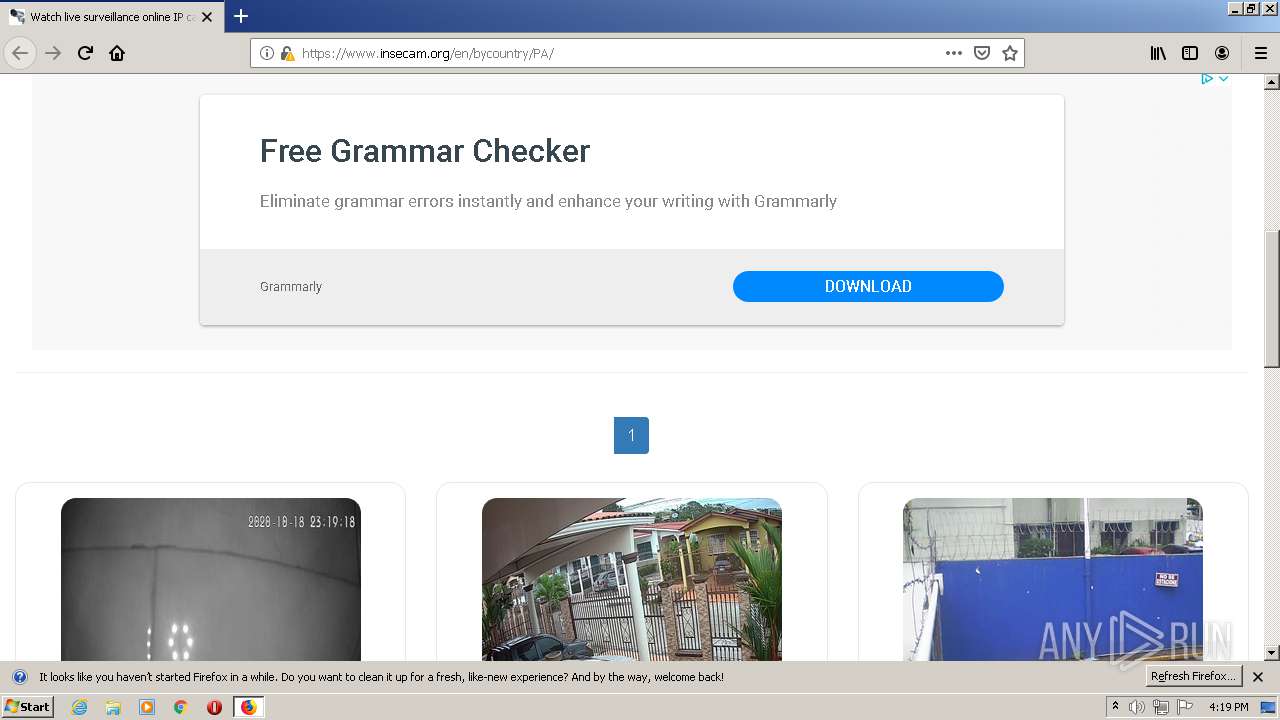Select page number 1 in pagination
1280x720 pixels.
pyautogui.click(x=631, y=435)
